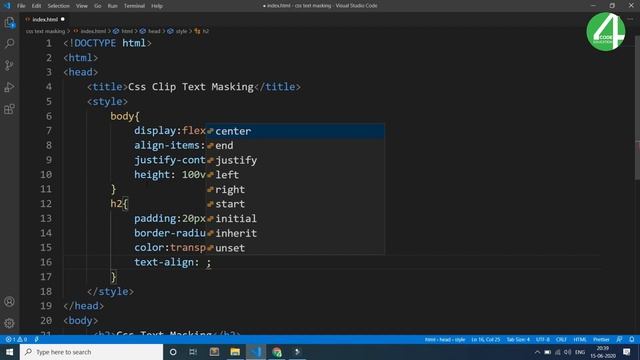Screen dimensions: 640x360
Task: Select 'start' autocomplete suggestion
Action: tap(295, 204)
